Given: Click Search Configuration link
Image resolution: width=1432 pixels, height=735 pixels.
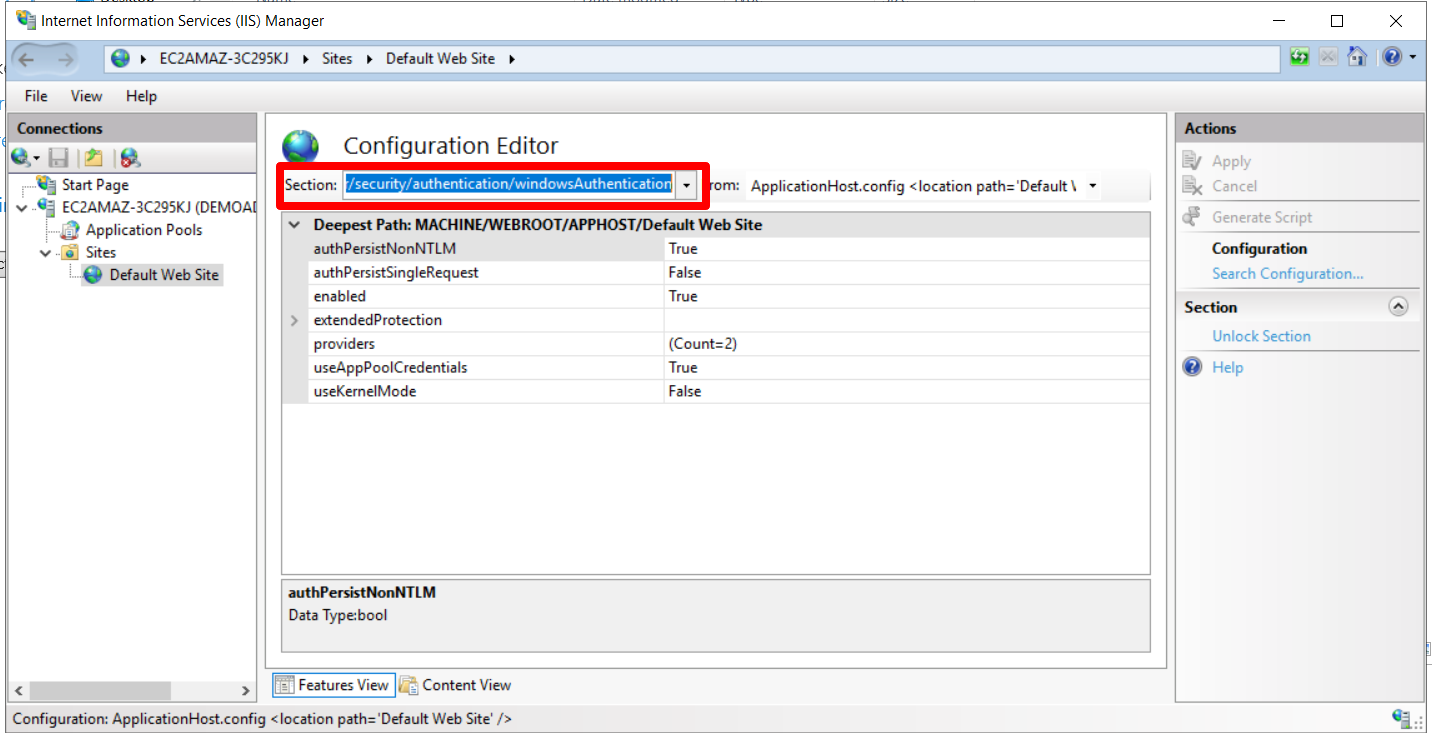Looking at the screenshot, I should coord(1287,273).
